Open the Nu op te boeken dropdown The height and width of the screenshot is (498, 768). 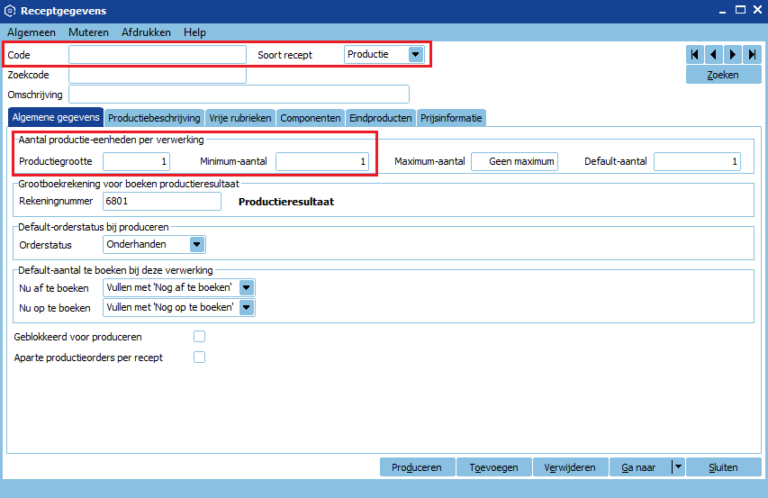(247, 307)
